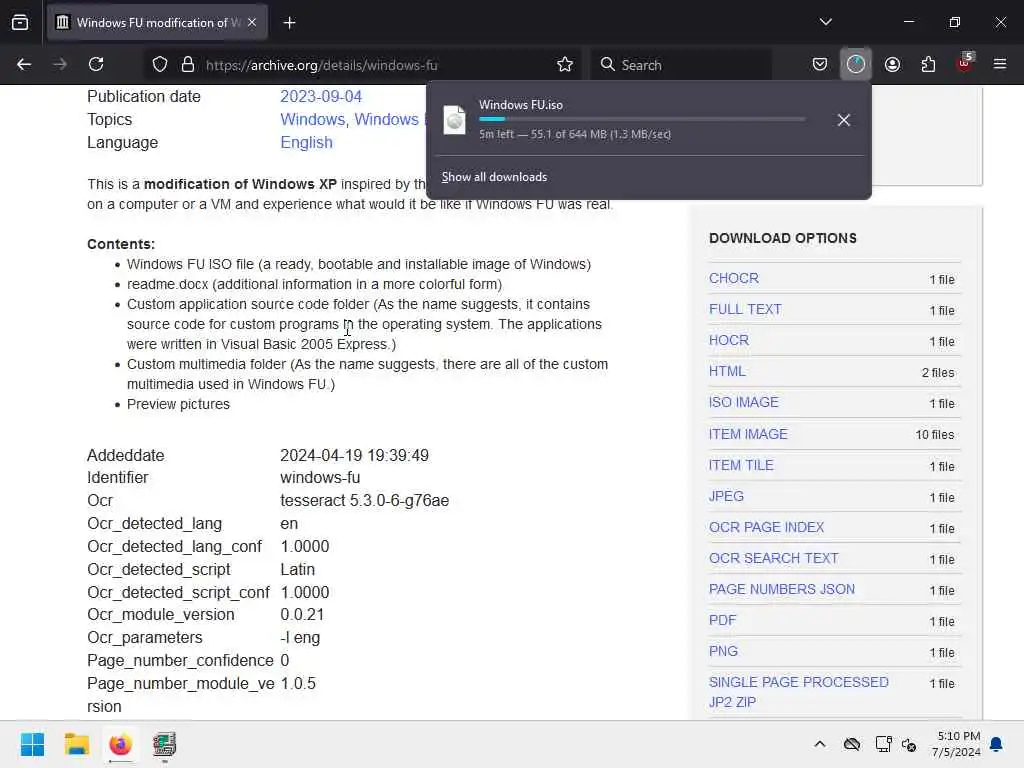Click the Addeddate value 2024-04-19 19:39:49
The image size is (1024, 768).
(355, 455)
